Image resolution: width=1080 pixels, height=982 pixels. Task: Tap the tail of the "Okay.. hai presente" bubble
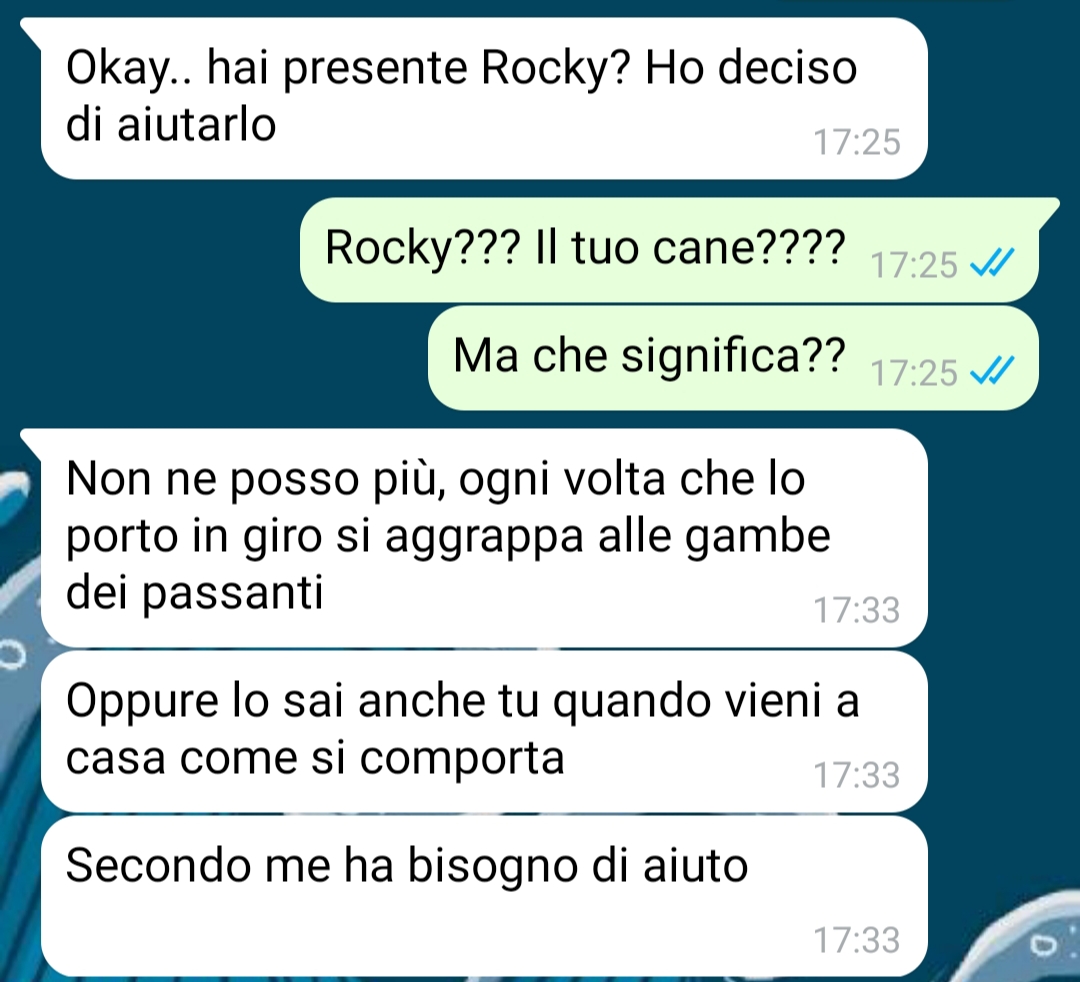(x=32, y=31)
